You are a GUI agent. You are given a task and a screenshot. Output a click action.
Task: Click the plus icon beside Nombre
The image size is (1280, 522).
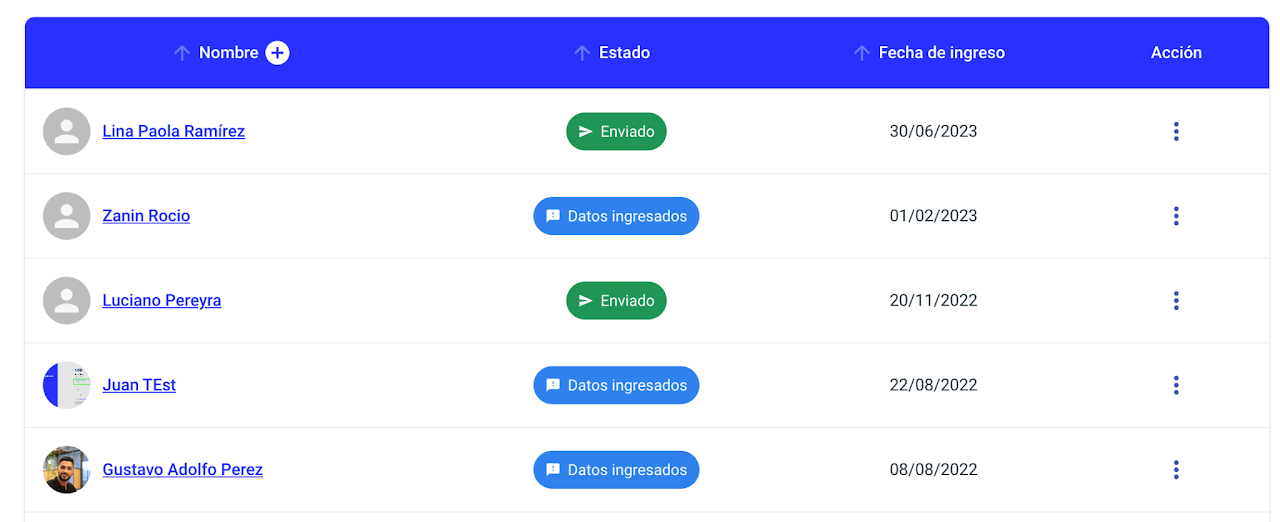click(x=277, y=53)
